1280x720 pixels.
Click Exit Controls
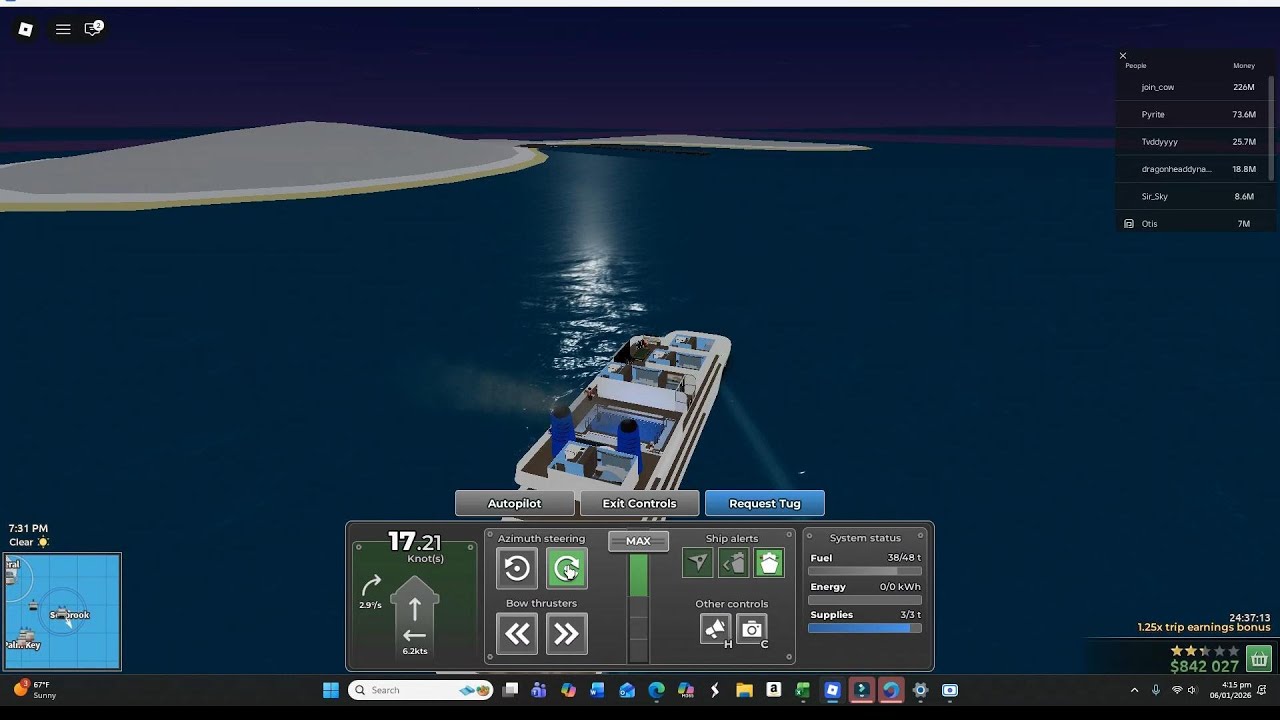click(639, 504)
